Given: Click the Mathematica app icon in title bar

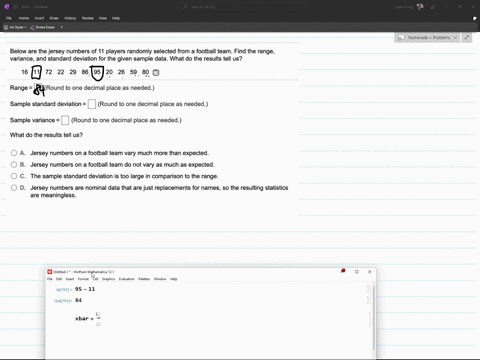Looking at the screenshot, I should pyautogui.click(x=50, y=272).
